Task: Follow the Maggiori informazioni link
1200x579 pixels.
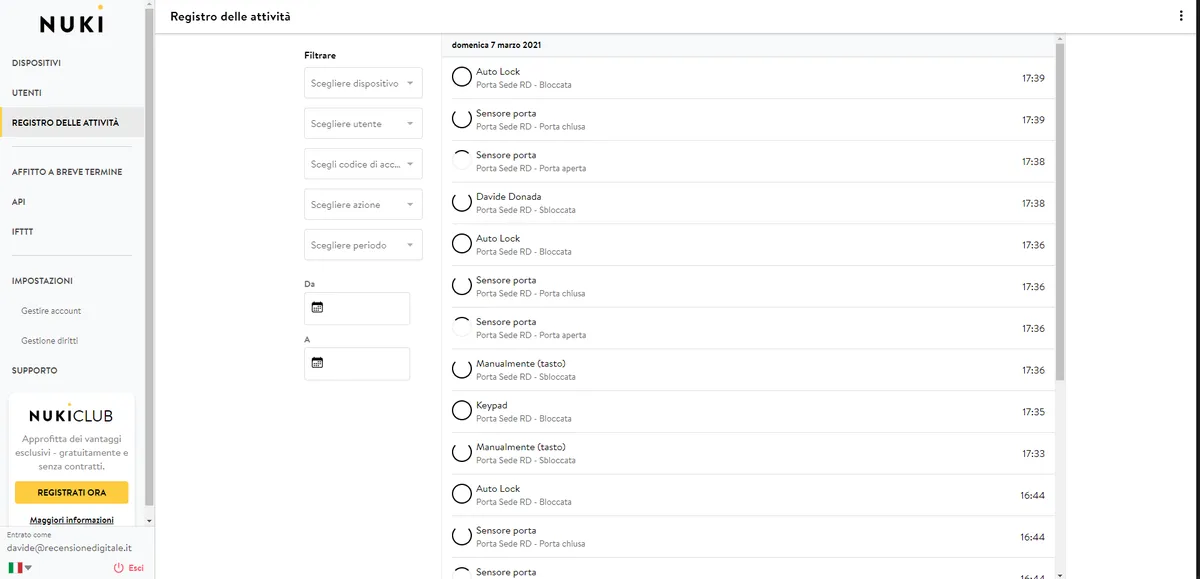Action: click(71, 520)
